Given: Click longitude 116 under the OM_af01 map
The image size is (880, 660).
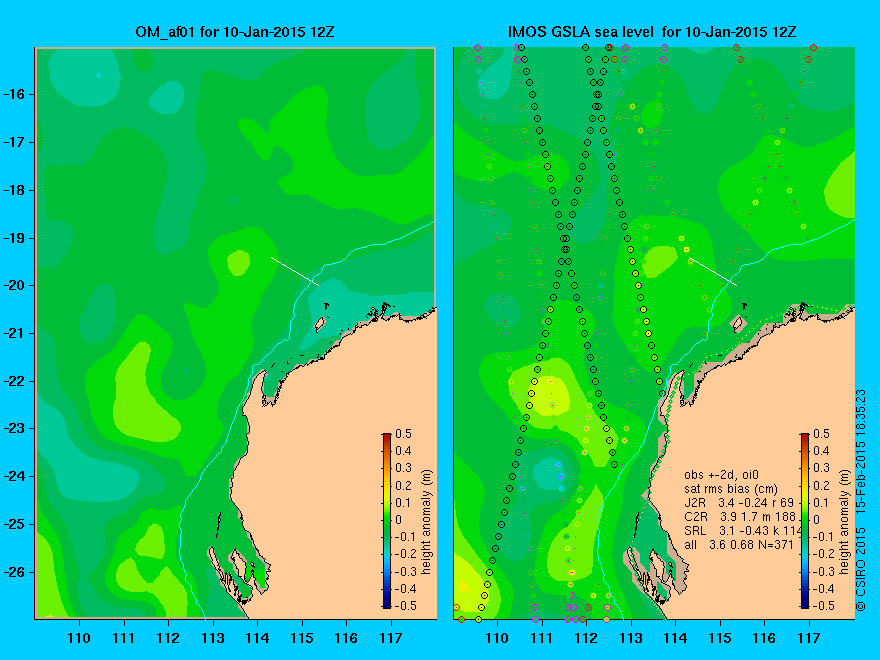Looking at the screenshot, I should pyautogui.click(x=346, y=638).
